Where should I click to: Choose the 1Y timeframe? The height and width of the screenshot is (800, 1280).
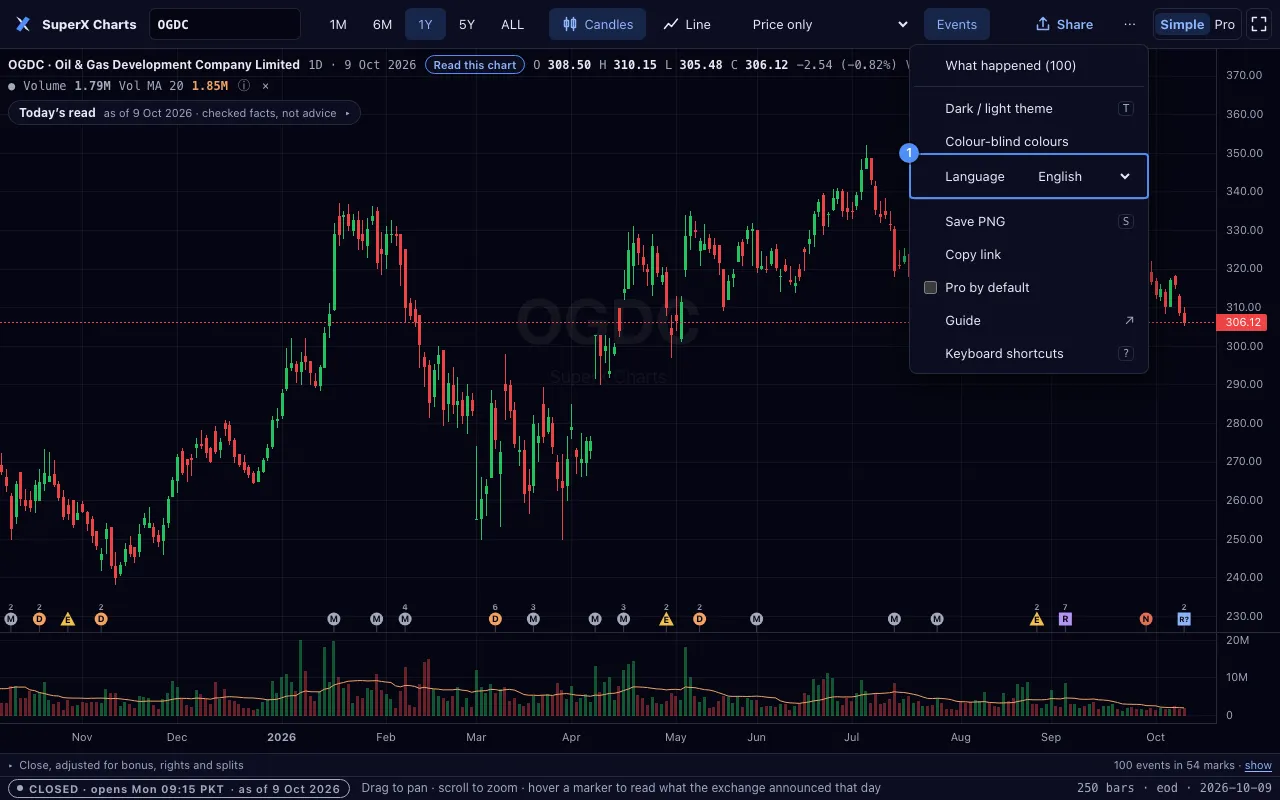(426, 24)
